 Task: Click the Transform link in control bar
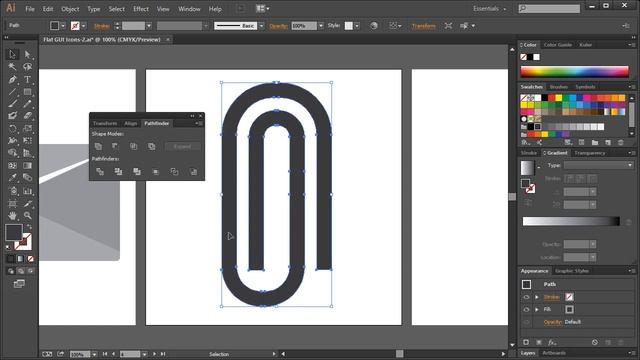click(x=423, y=26)
